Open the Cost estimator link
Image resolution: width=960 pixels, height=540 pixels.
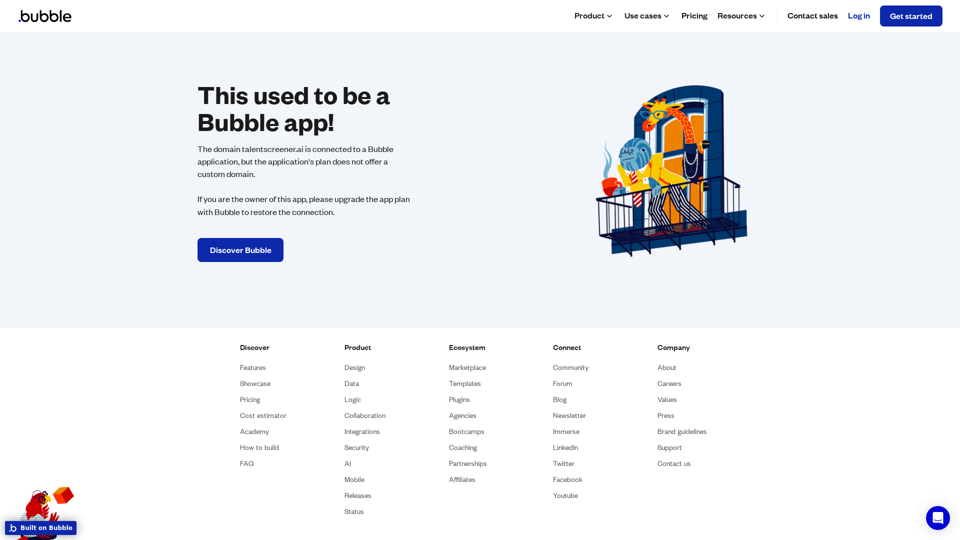[263, 415]
